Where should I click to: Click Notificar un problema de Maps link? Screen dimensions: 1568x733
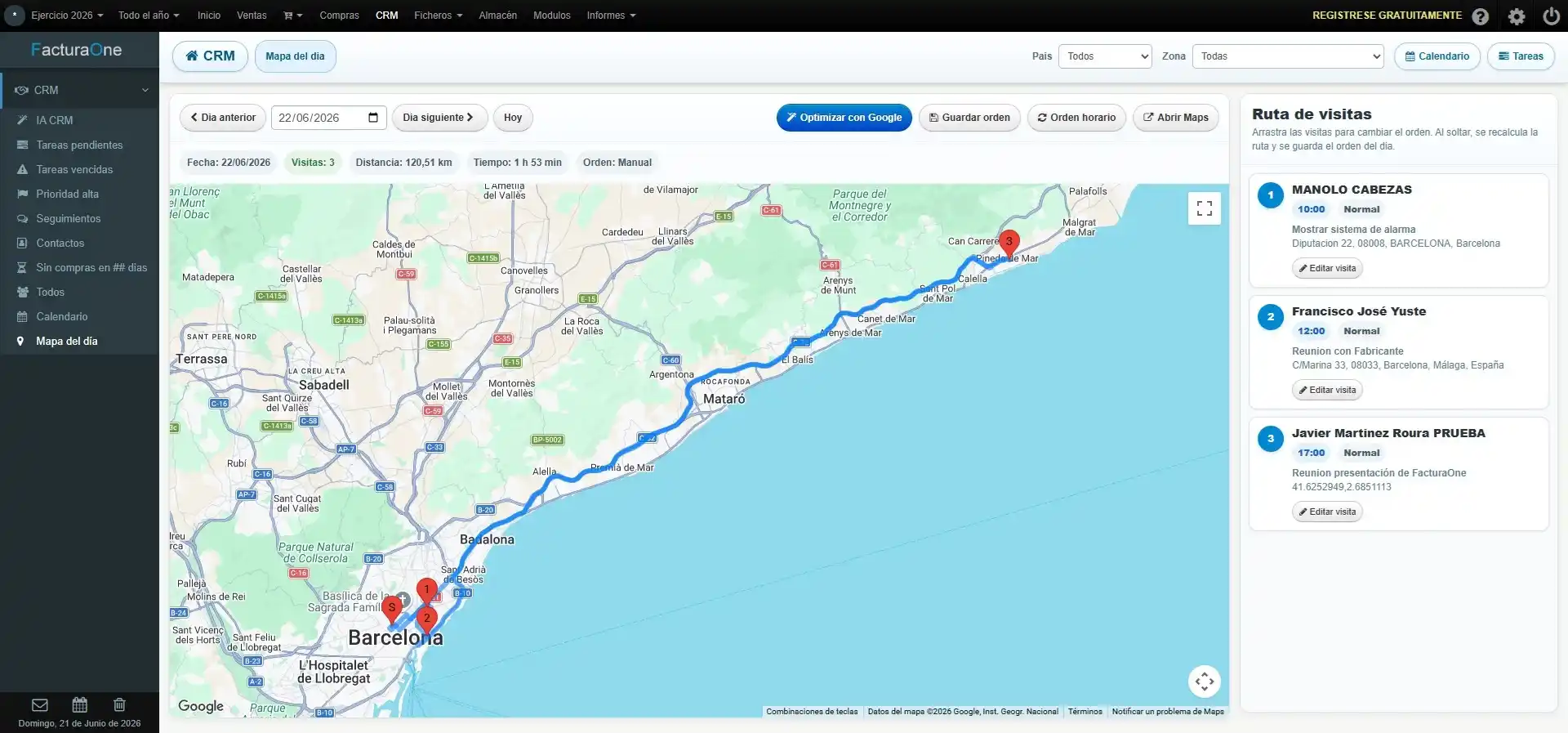point(1168,712)
